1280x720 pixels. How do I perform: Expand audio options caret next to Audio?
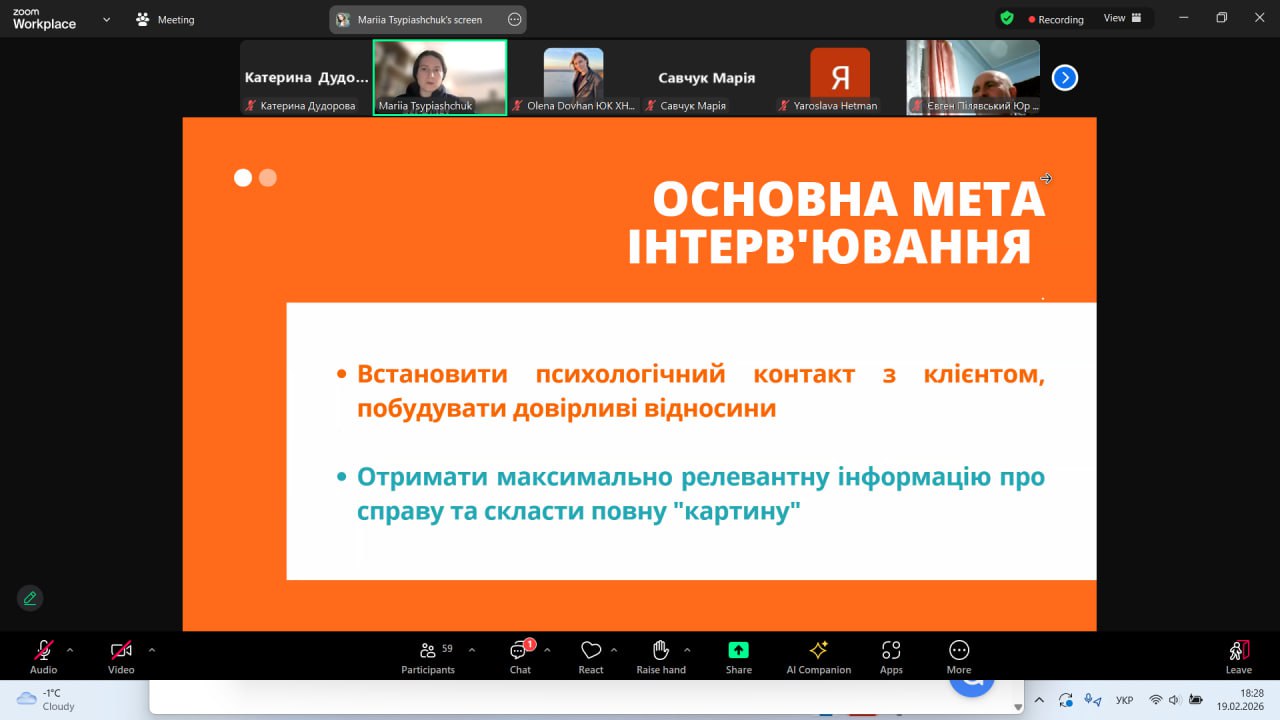[70, 650]
